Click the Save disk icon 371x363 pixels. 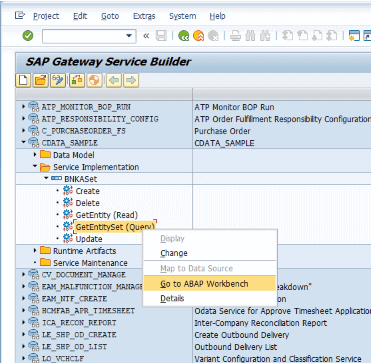tap(162, 36)
